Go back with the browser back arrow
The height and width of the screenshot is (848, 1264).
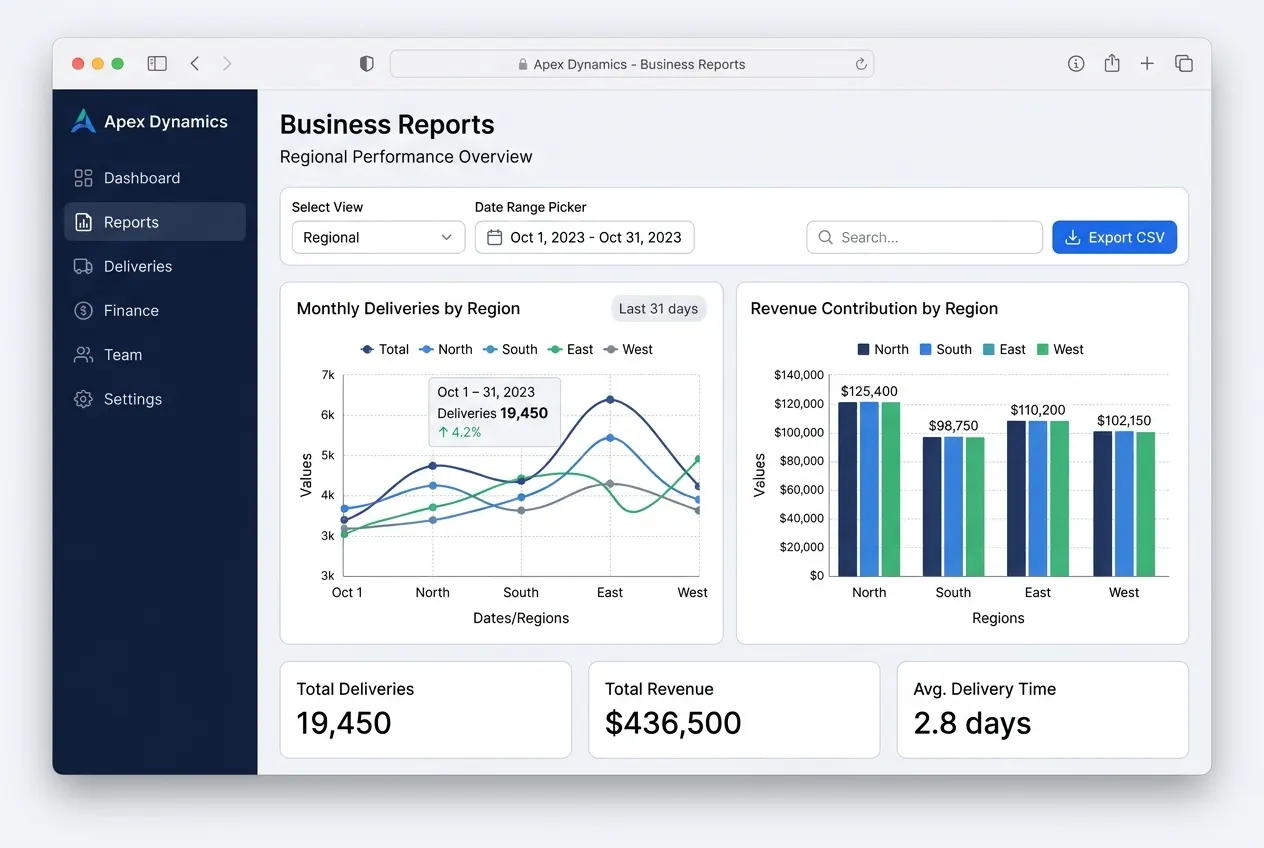(x=195, y=63)
